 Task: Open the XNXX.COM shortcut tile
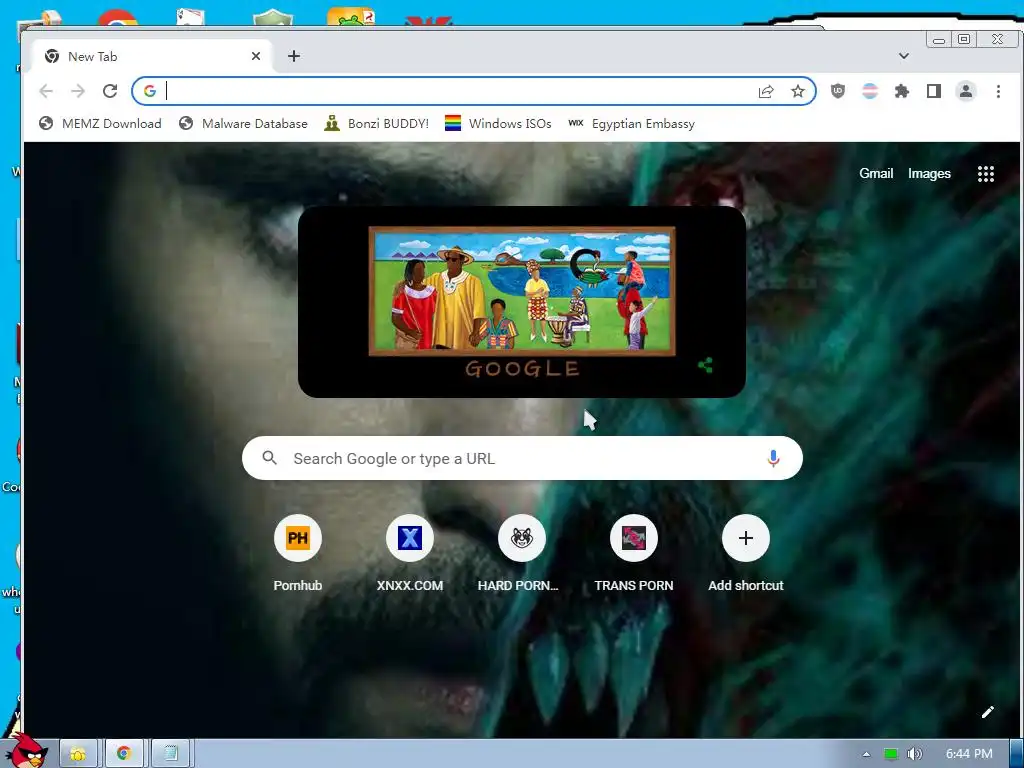point(409,552)
